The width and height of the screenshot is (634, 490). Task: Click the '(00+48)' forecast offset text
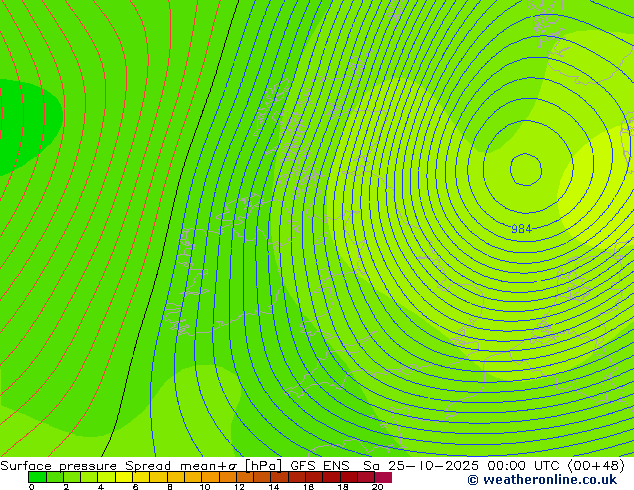tap(596, 466)
